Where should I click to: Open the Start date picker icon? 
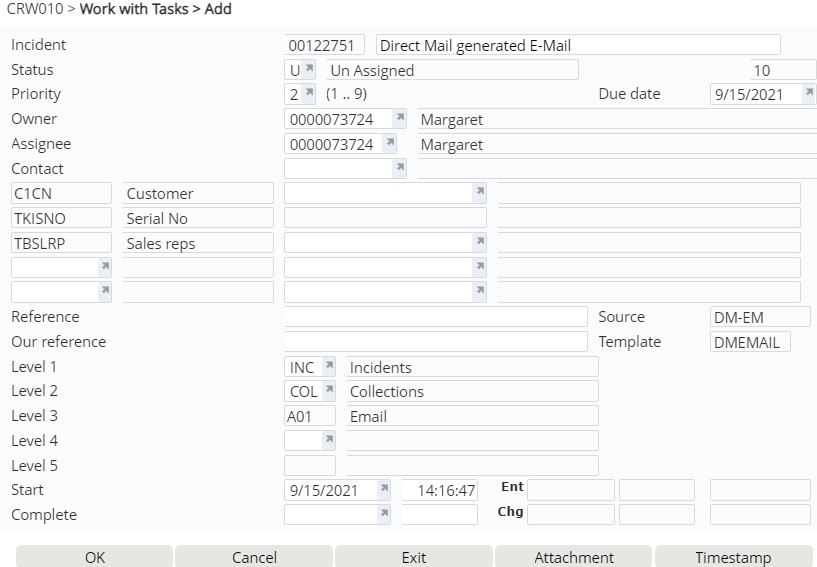[383, 490]
